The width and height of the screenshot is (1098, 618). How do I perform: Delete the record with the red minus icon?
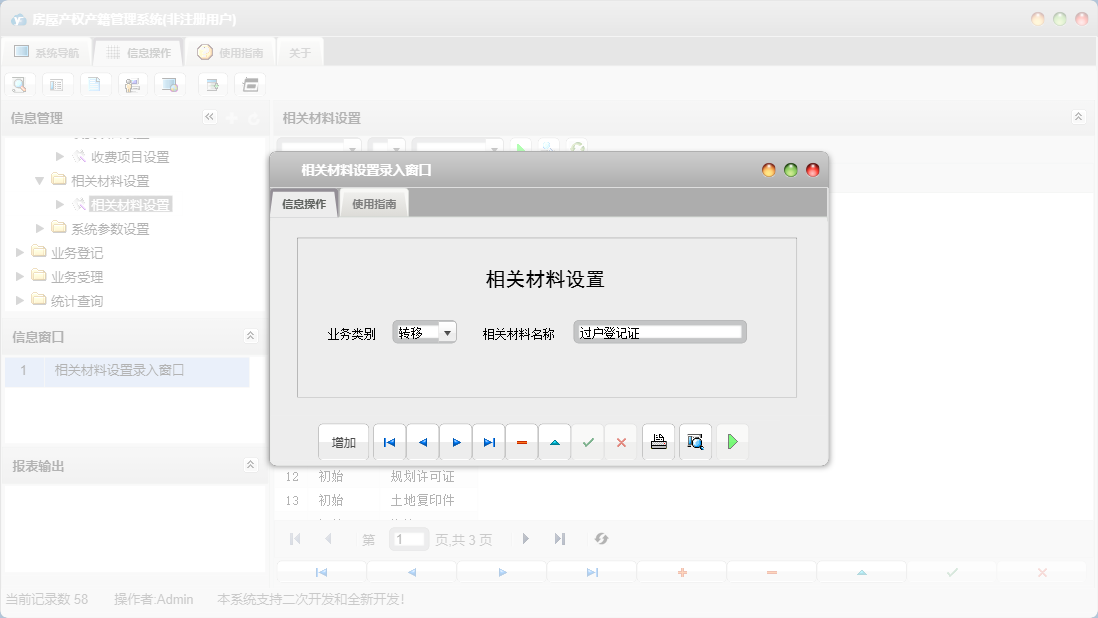point(521,441)
